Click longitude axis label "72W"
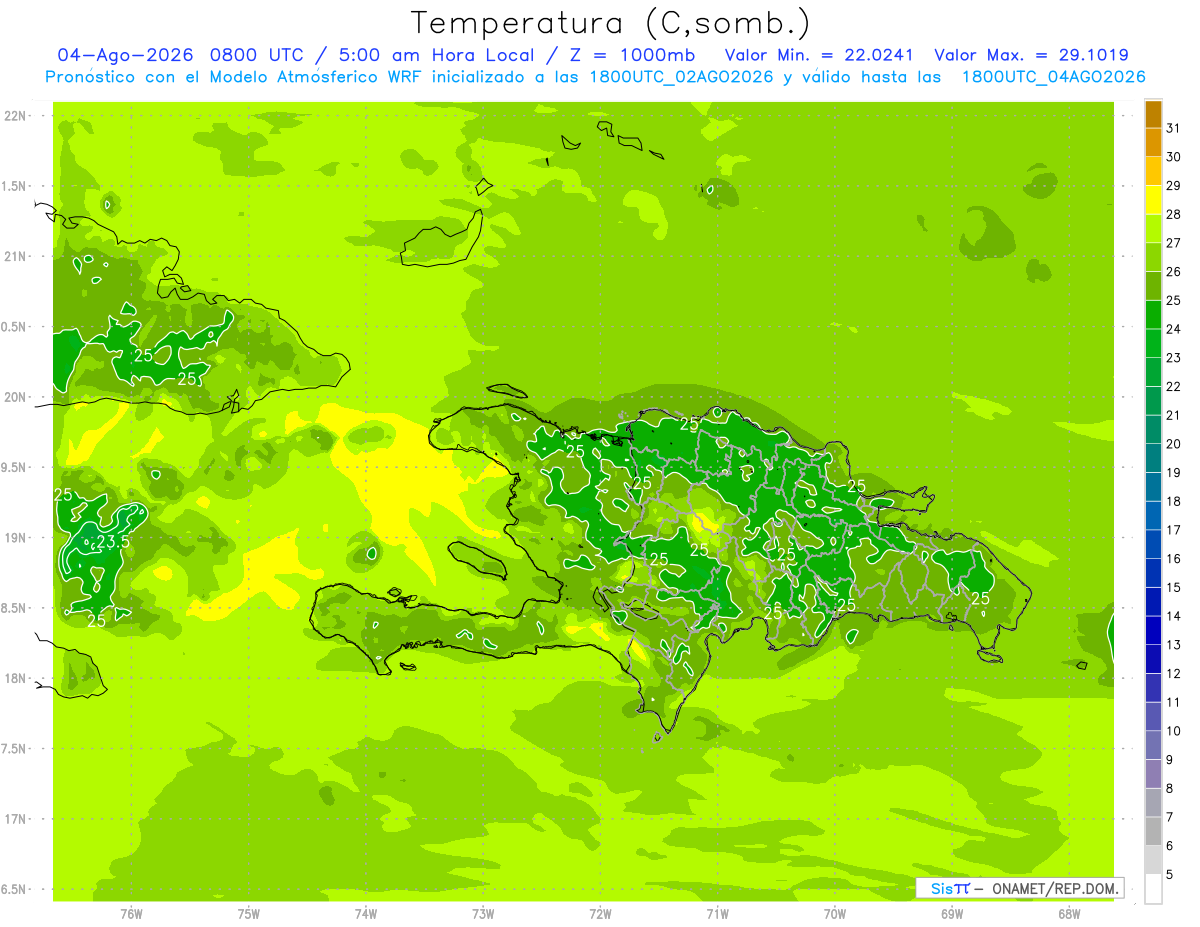 tap(600, 913)
